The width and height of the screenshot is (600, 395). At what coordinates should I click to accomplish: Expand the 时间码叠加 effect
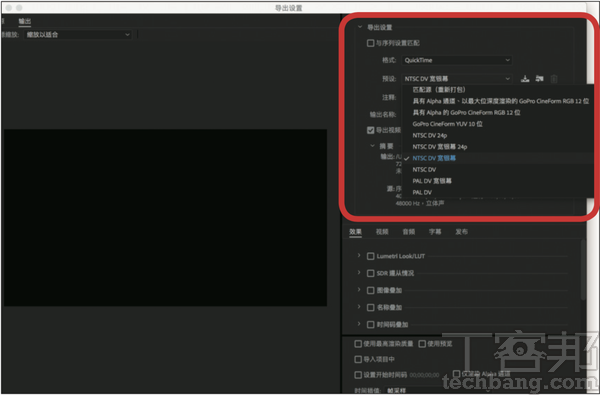click(359, 324)
